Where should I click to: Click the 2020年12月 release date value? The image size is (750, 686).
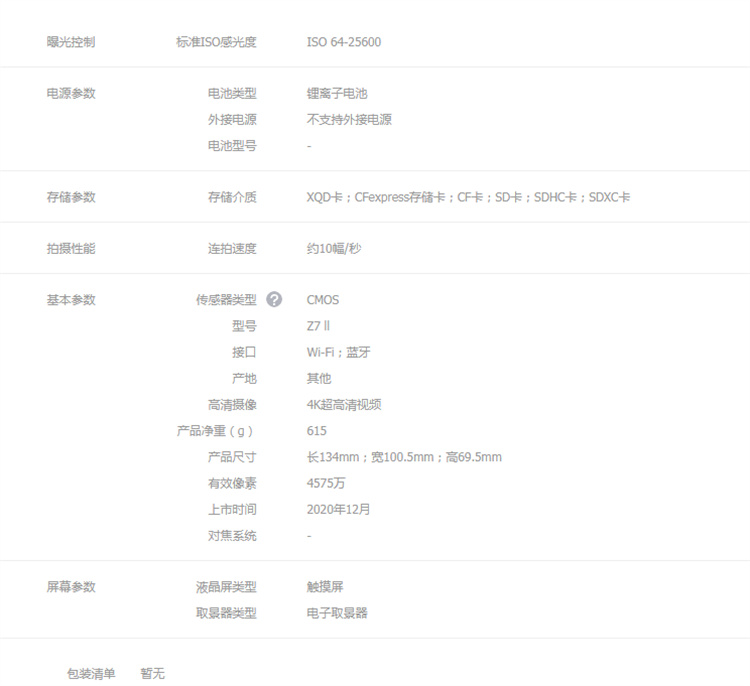click(338, 509)
